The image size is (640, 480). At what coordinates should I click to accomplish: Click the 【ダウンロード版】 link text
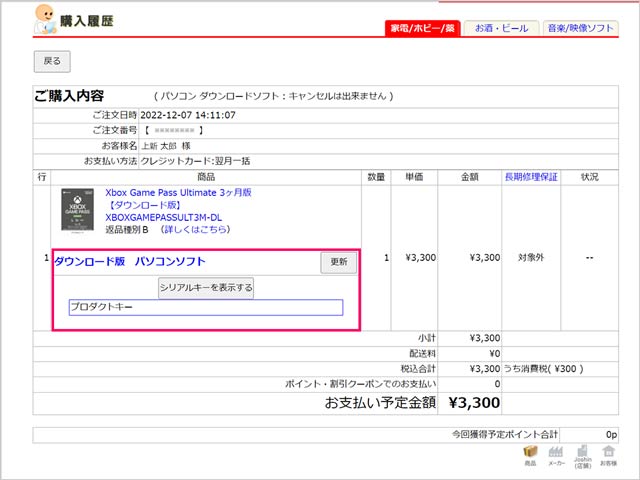click(x=143, y=205)
